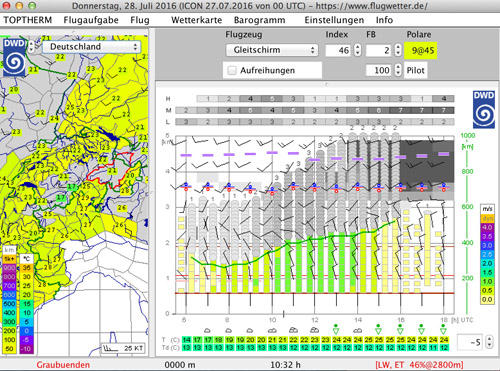Click the DWD logo on the map
The height and width of the screenshot is (371, 500).
tap(14, 57)
